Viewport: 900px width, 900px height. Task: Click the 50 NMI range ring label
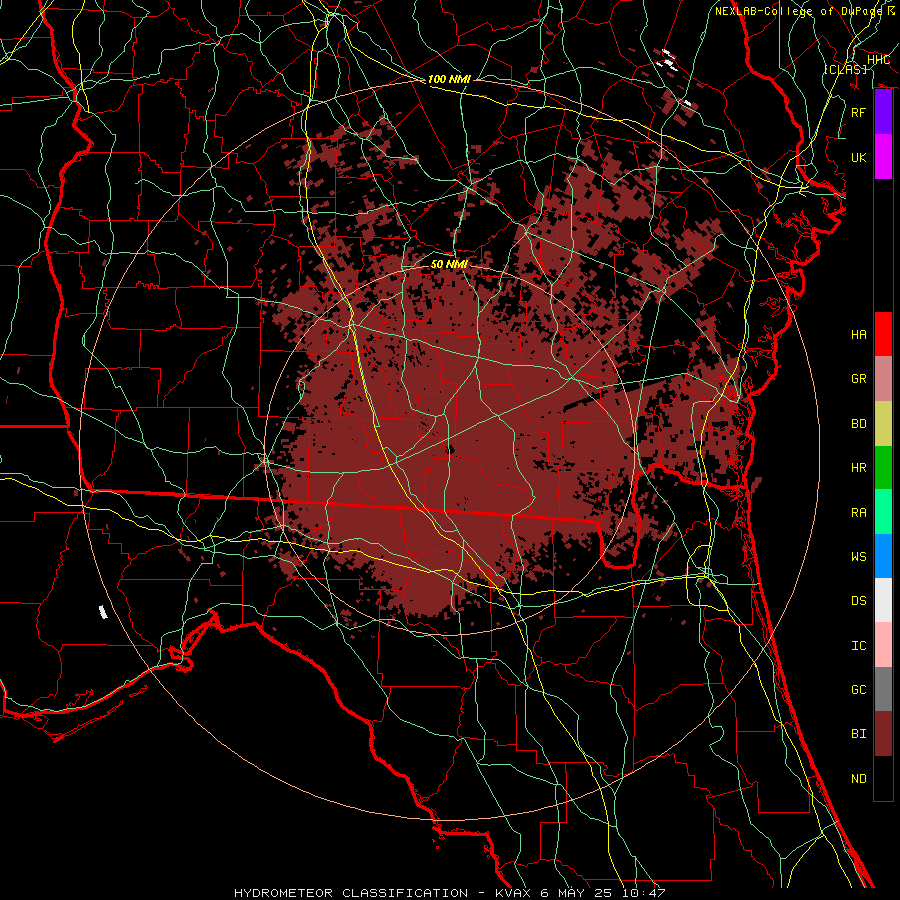[x=449, y=264]
